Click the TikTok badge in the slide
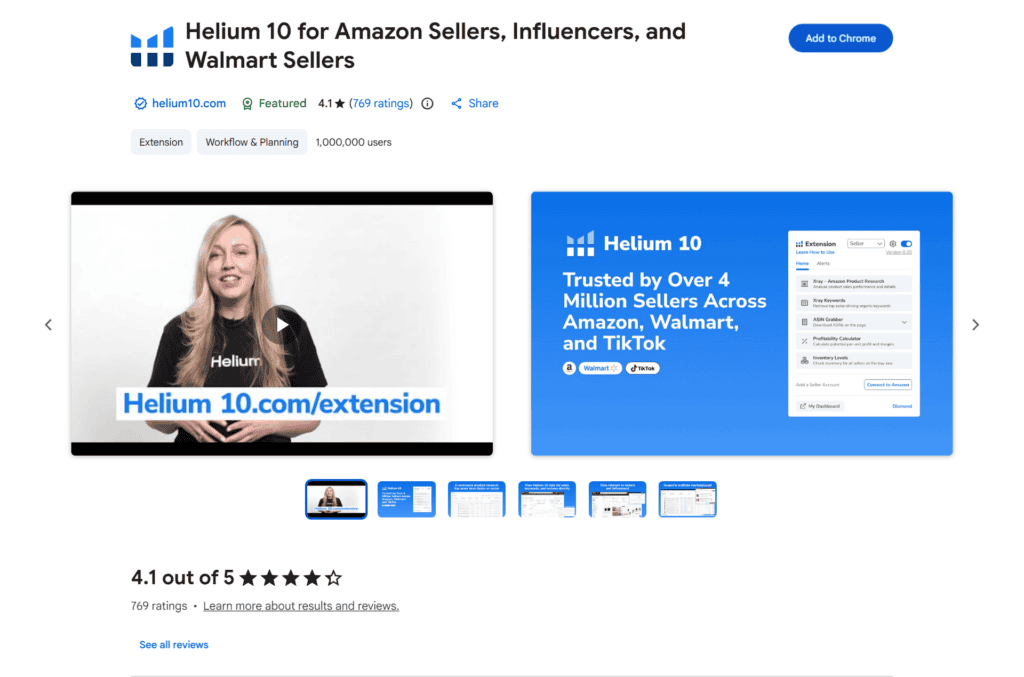 pyautogui.click(x=643, y=368)
